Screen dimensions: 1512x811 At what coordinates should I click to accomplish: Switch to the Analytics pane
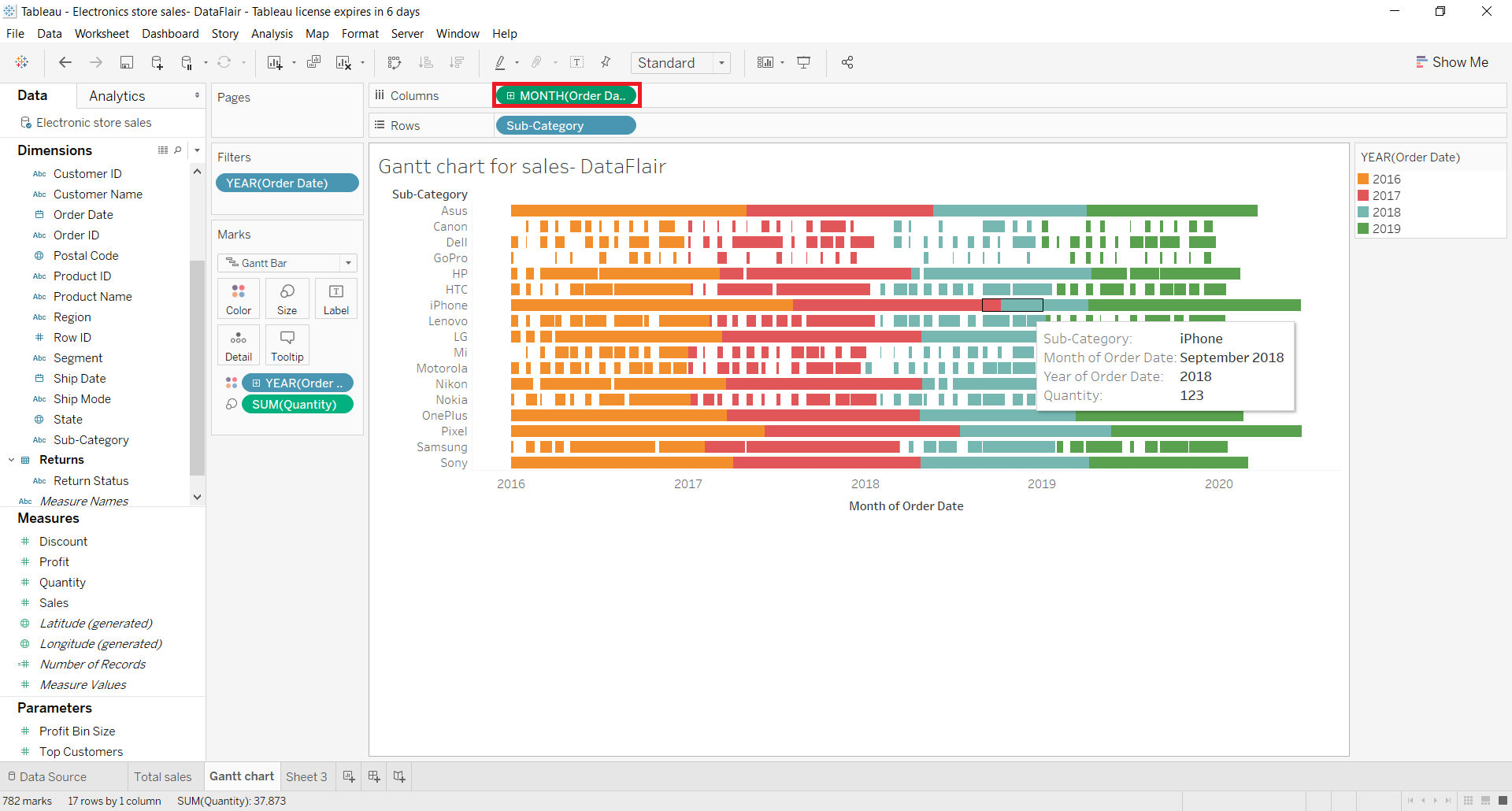click(117, 95)
